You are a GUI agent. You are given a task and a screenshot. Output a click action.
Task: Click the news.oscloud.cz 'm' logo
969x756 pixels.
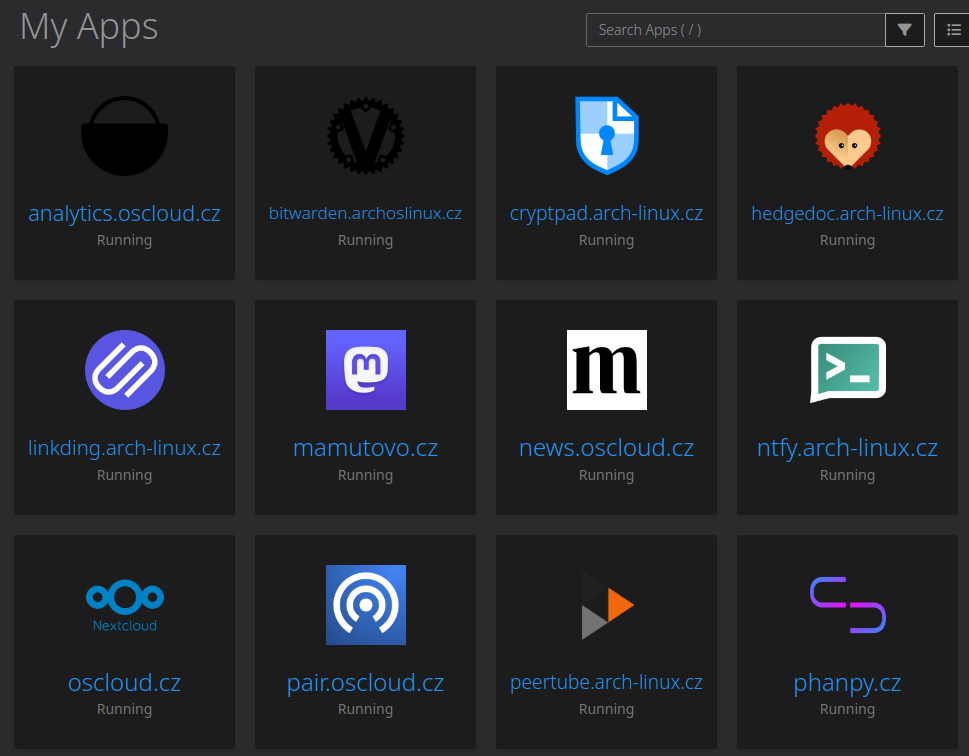(x=606, y=370)
